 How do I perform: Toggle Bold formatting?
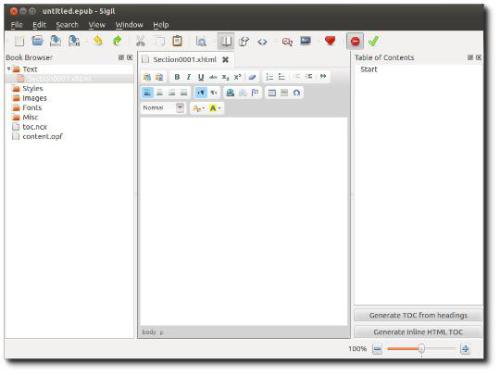point(177,77)
